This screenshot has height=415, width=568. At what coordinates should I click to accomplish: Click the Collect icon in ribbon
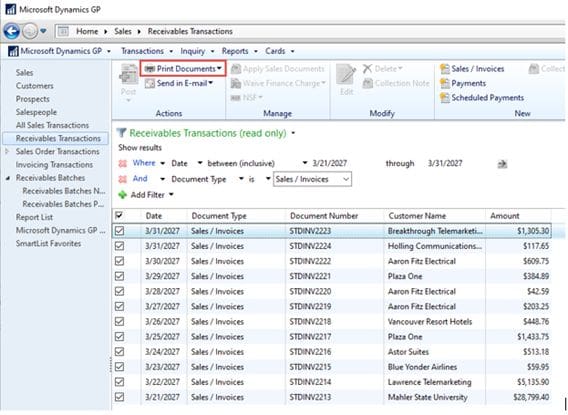coord(534,69)
